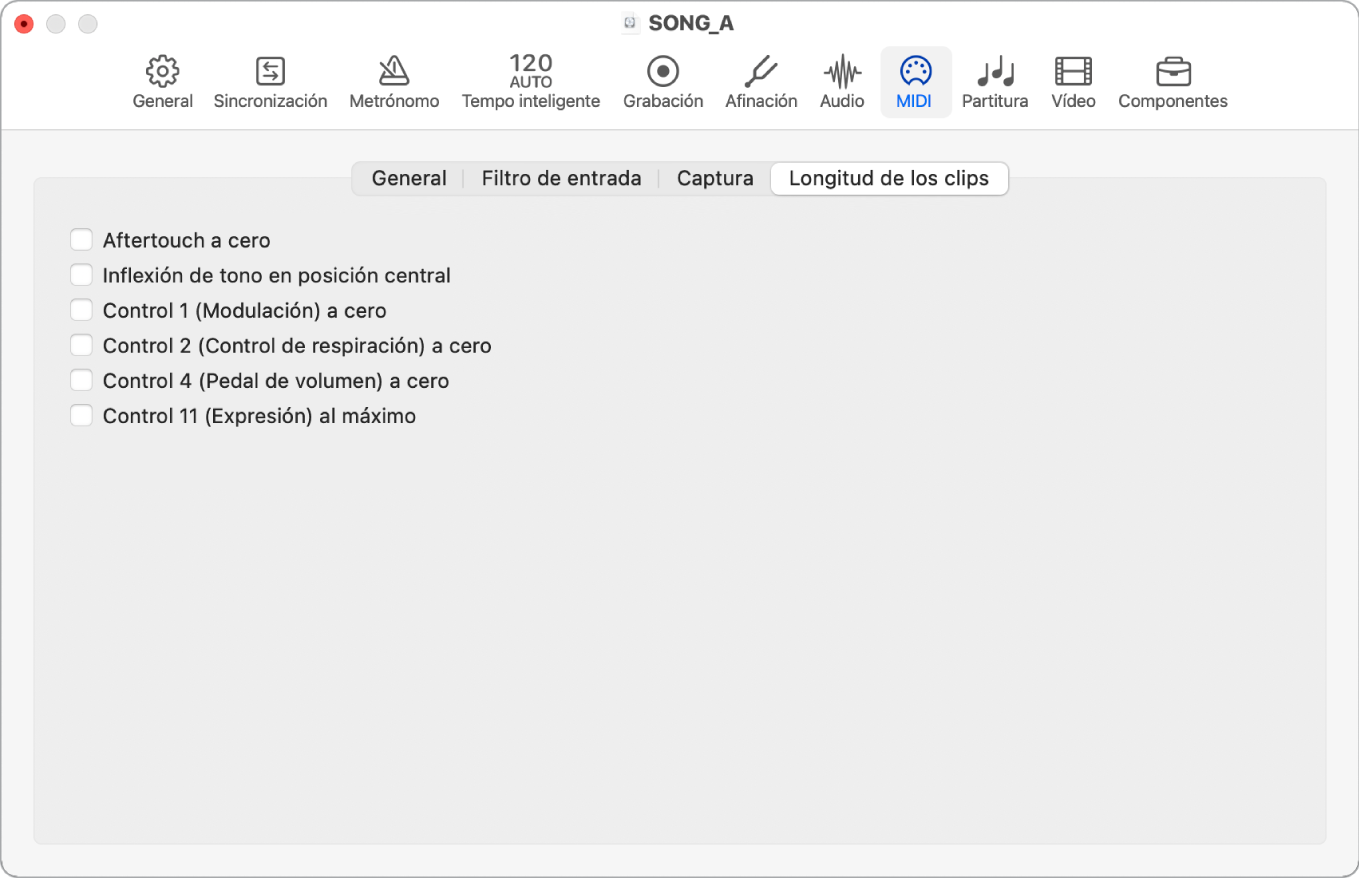Enable Control 1 (Modulación) a cero
Image resolution: width=1359 pixels, height=878 pixels.
pyautogui.click(x=81, y=309)
